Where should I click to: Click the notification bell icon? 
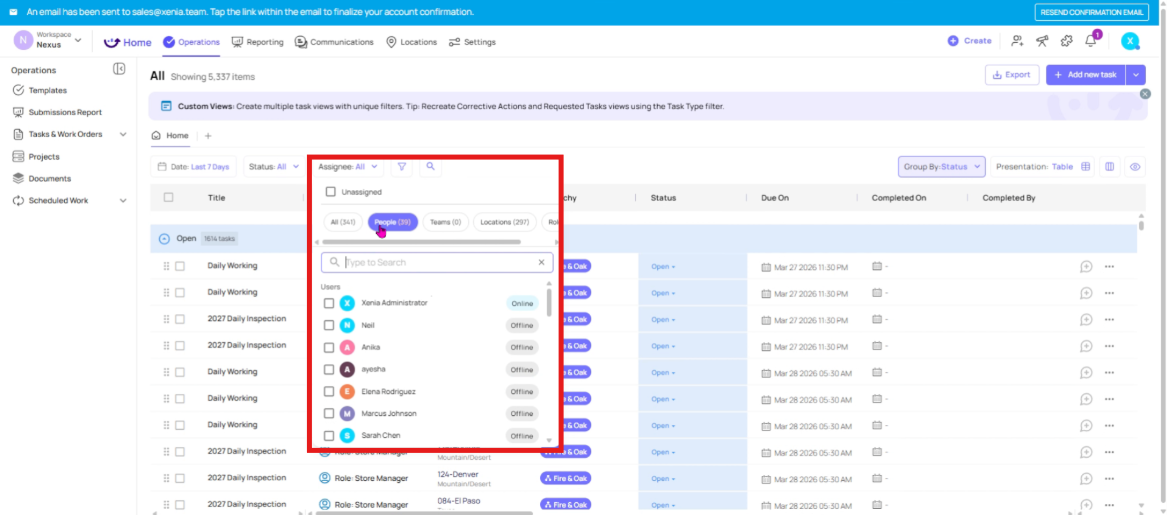(1092, 41)
